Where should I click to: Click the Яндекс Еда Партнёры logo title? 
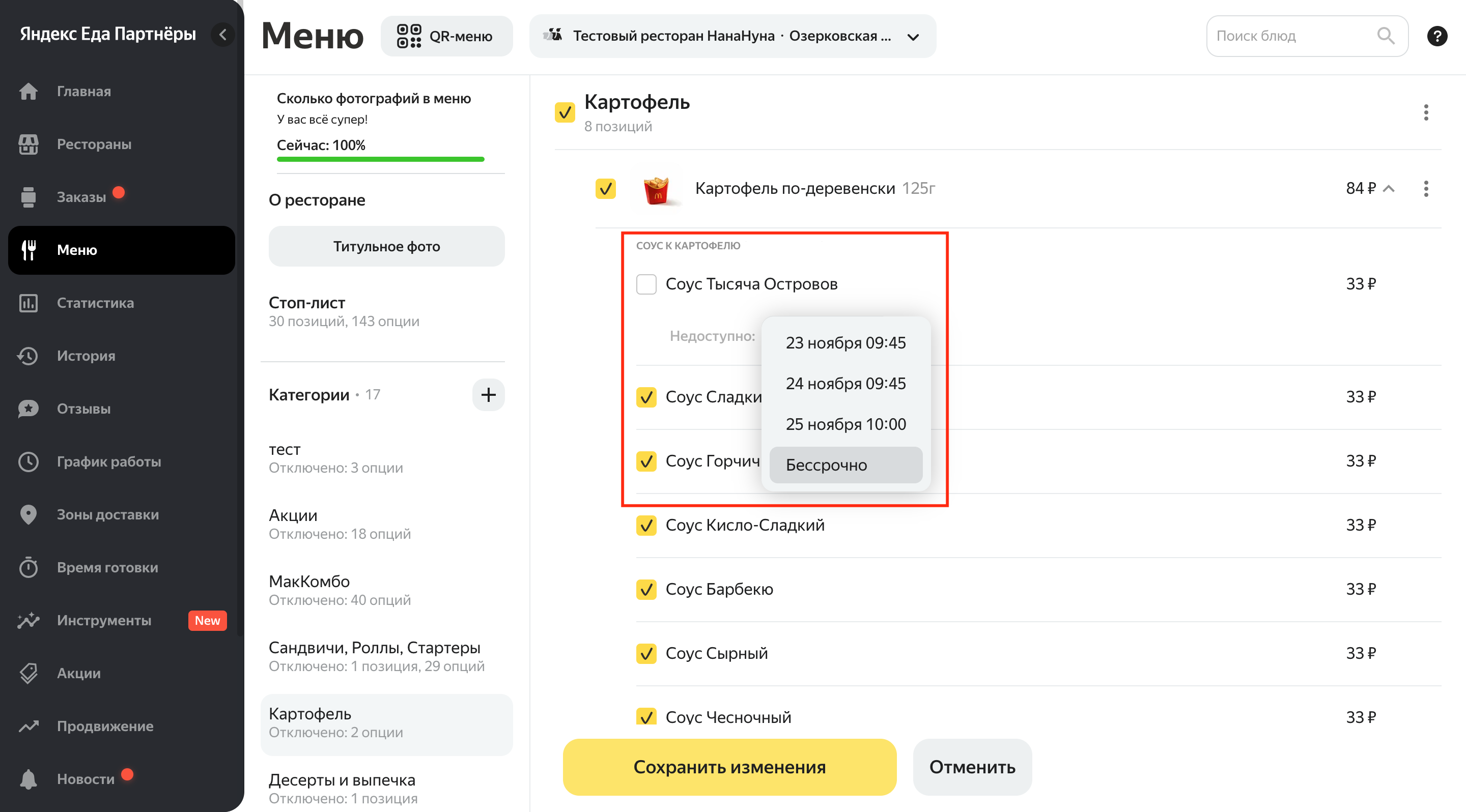click(x=107, y=34)
